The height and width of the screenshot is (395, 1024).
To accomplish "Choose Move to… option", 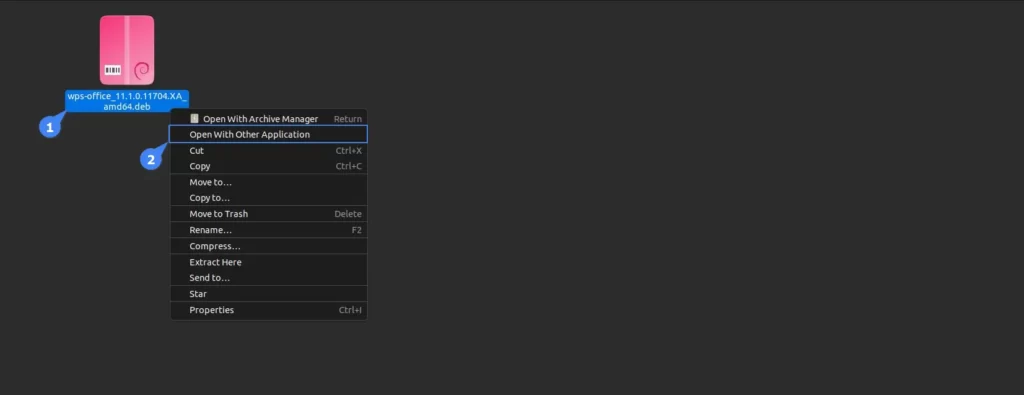I will [268, 182].
